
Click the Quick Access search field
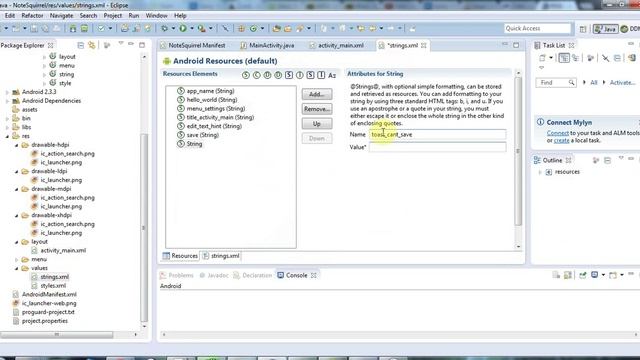coord(538,28)
